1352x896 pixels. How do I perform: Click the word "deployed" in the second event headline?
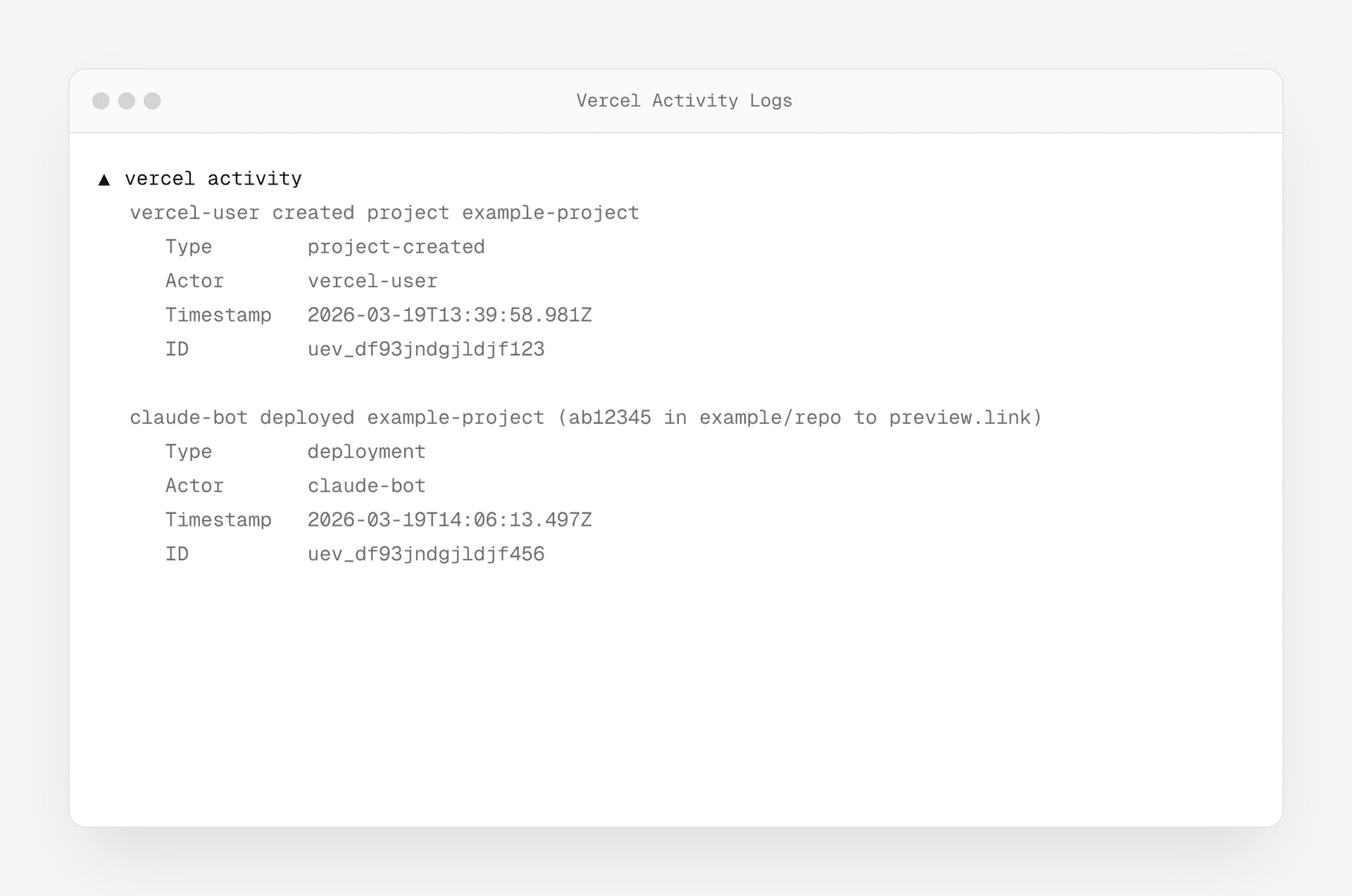pyautogui.click(x=307, y=418)
